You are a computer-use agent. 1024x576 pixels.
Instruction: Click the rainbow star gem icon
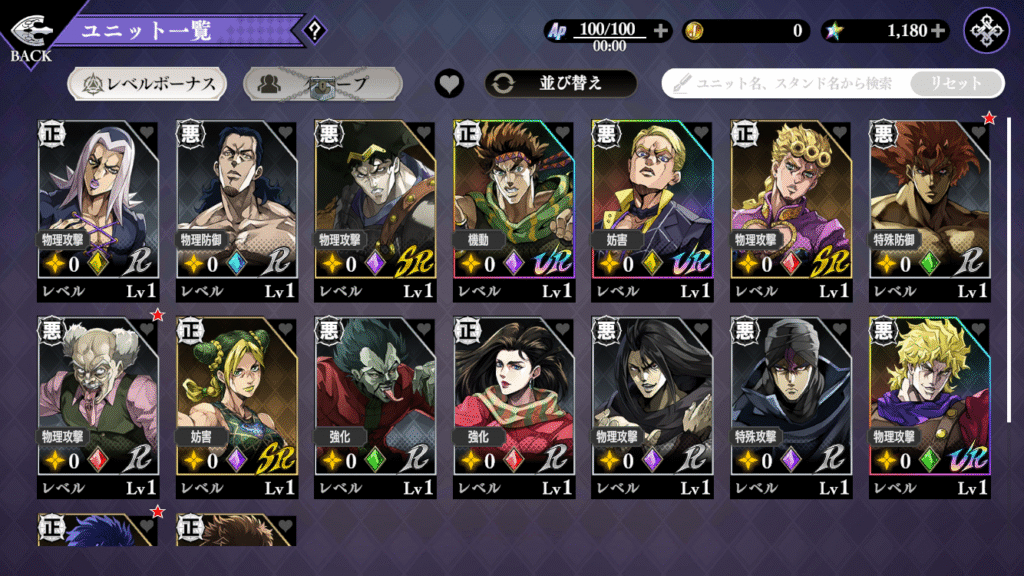(x=833, y=30)
